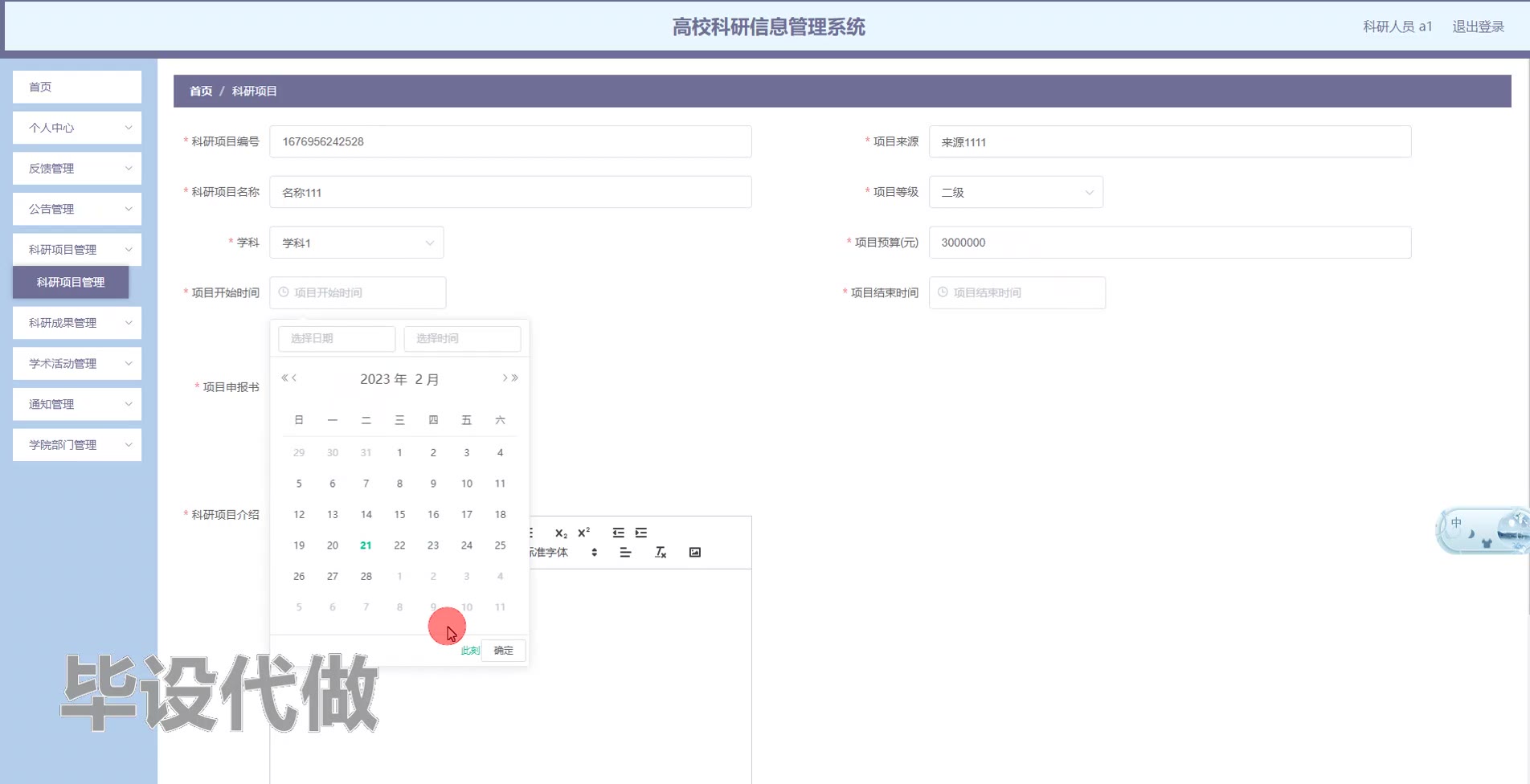Click 退出登录 to log out
The image size is (1530, 784).
(1478, 27)
